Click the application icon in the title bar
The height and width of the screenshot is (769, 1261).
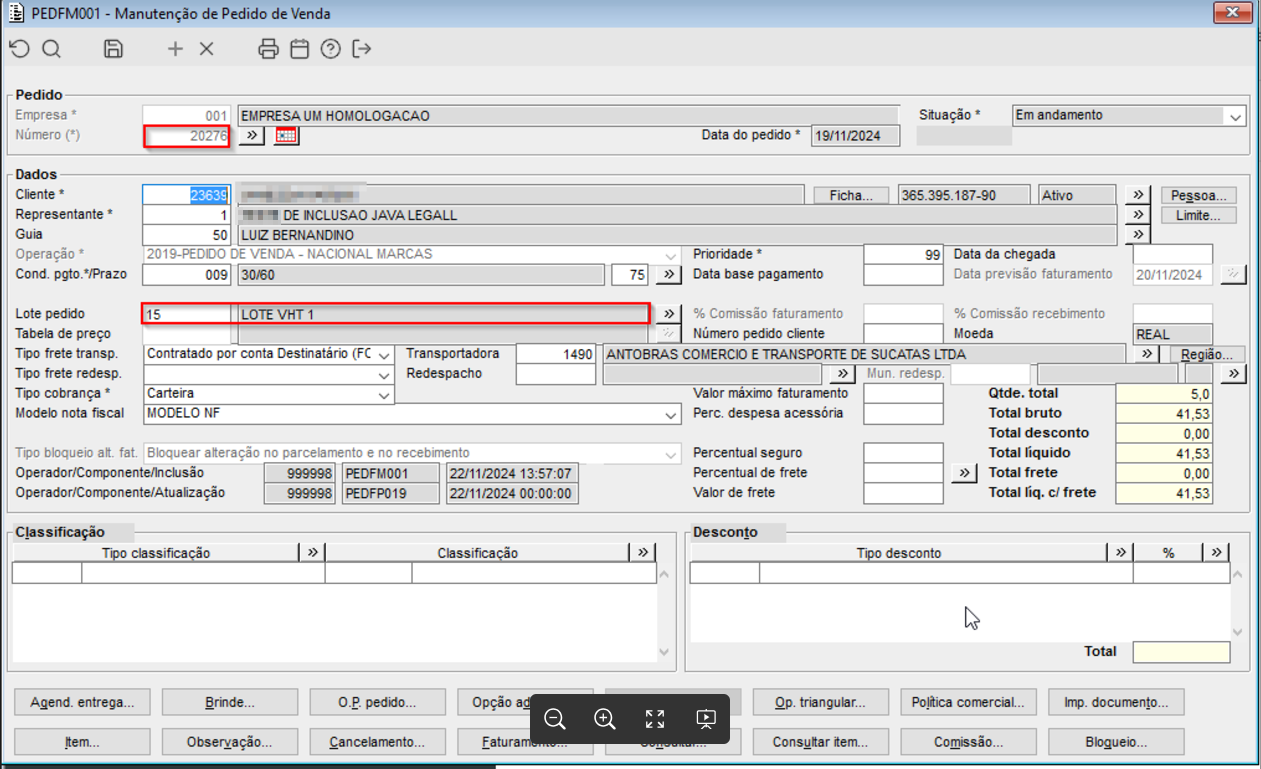tap(16, 14)
